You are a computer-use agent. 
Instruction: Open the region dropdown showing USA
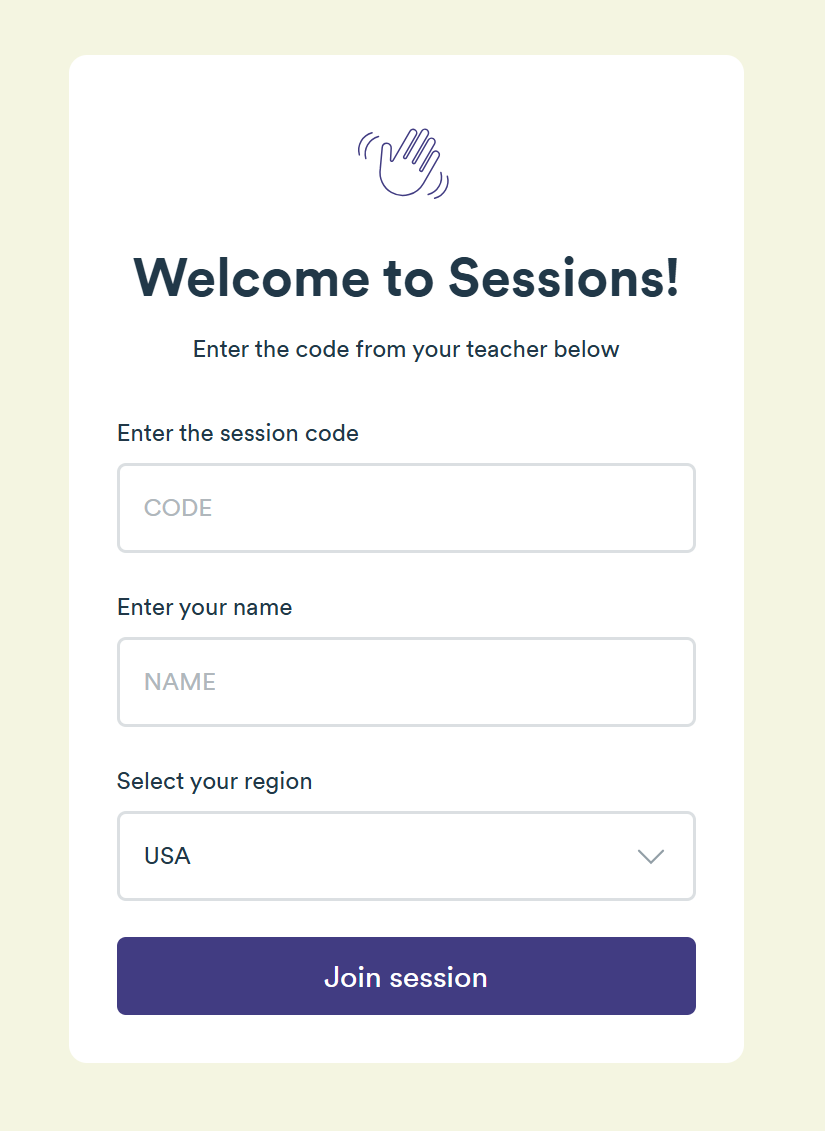(x=406, y=856)
